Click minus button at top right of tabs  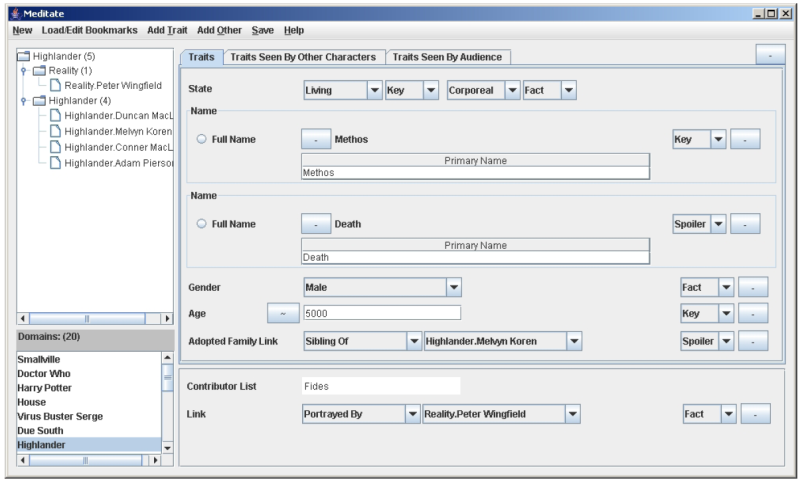(x=770, y=55)
